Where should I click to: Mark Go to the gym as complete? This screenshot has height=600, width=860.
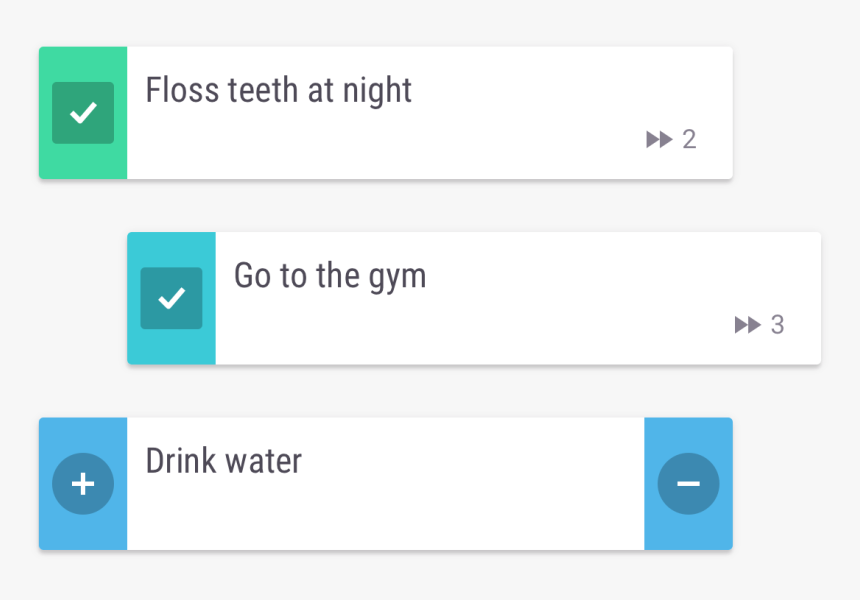171,298
